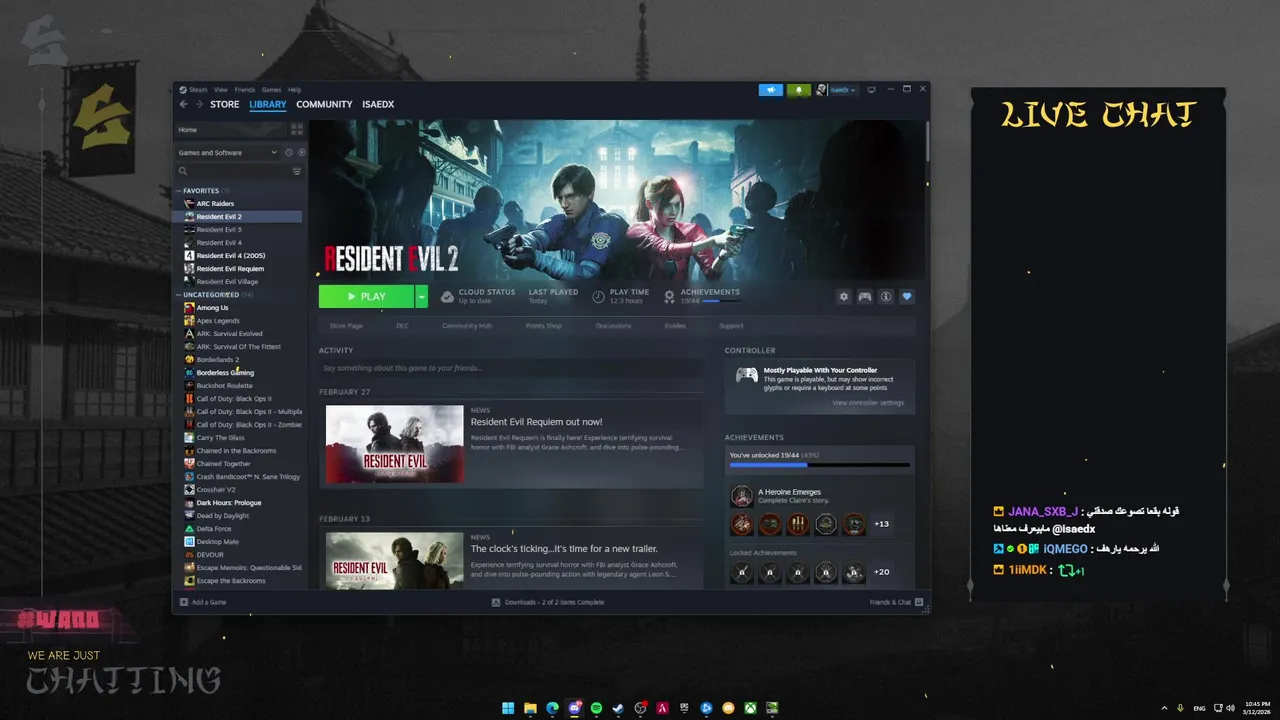
Task: Click the Big Picture mode monitor icon
Action: click(x=871, y=90)
